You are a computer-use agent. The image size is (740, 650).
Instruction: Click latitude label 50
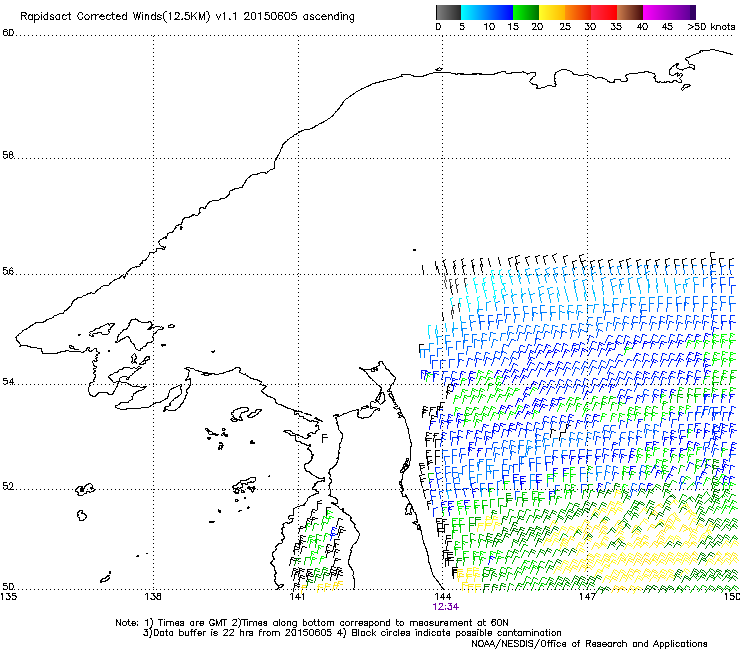8,586
